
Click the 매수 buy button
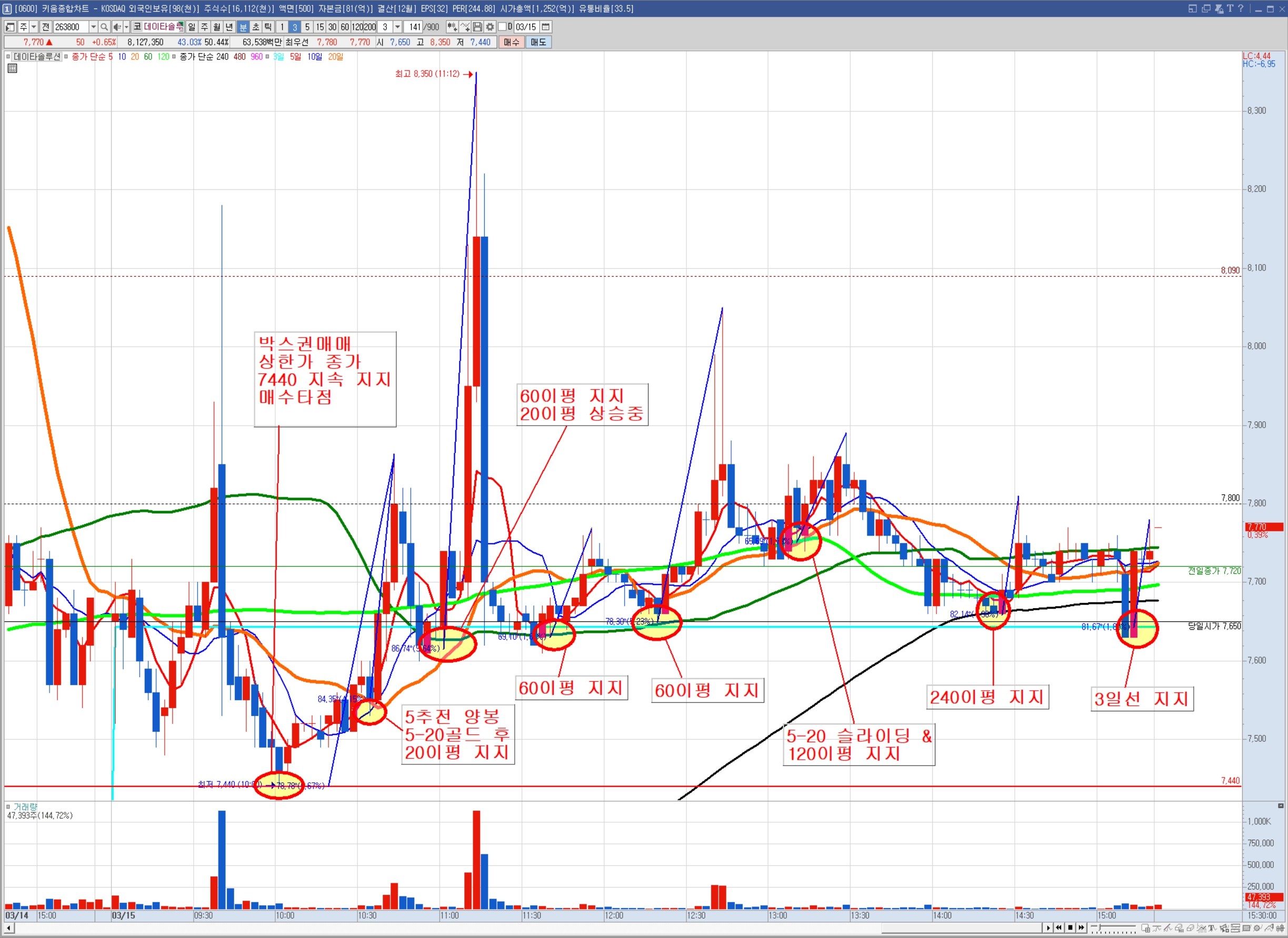click(x=511, y=42)
